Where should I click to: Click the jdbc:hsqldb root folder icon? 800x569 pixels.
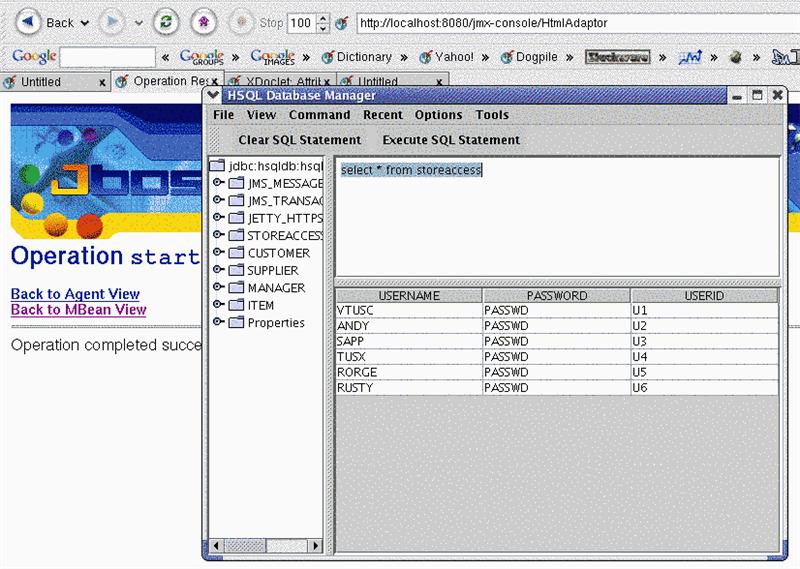point(217,166)
